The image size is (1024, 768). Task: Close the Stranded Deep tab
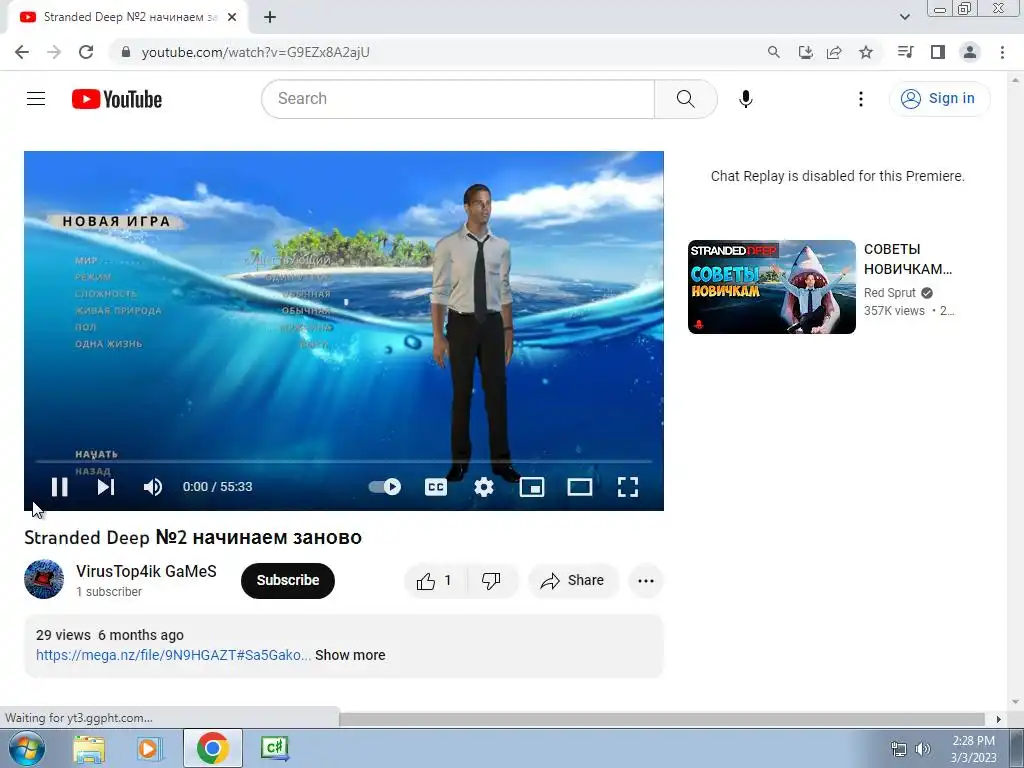(232, 18)
